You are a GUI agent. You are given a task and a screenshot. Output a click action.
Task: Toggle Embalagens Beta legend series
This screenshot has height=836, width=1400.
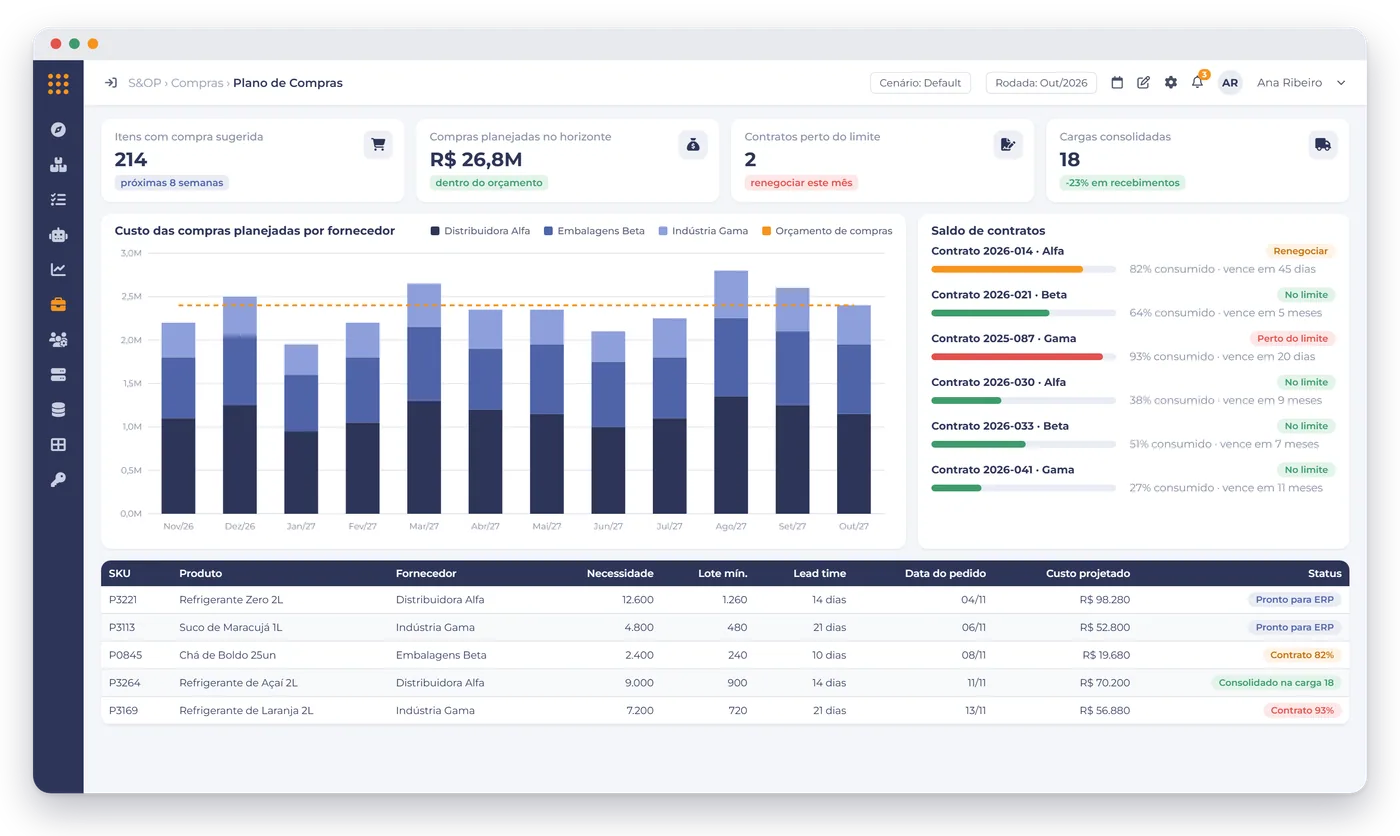click(x=594, y=231)
